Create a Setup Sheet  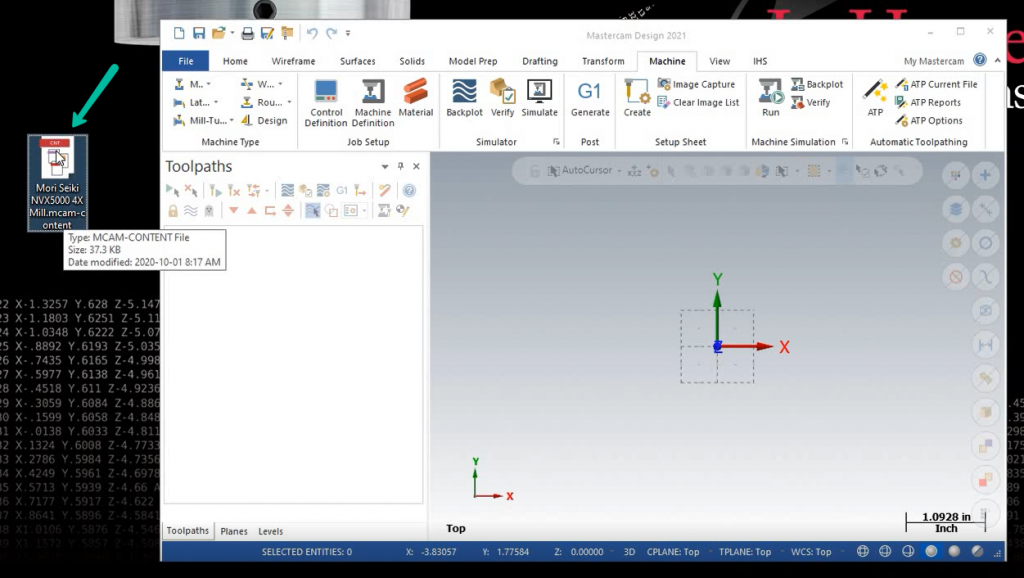(x=637, y=98)
